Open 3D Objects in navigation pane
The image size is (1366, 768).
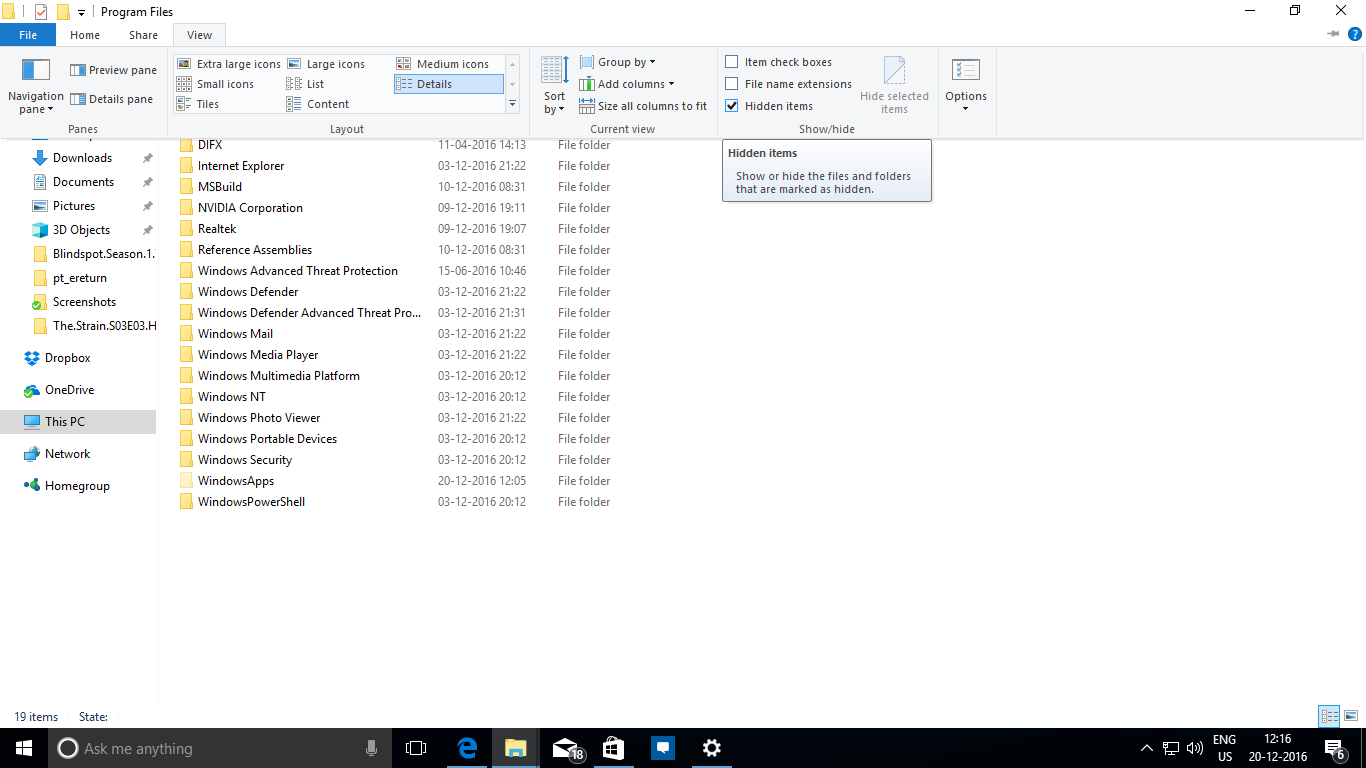(81, 230)
